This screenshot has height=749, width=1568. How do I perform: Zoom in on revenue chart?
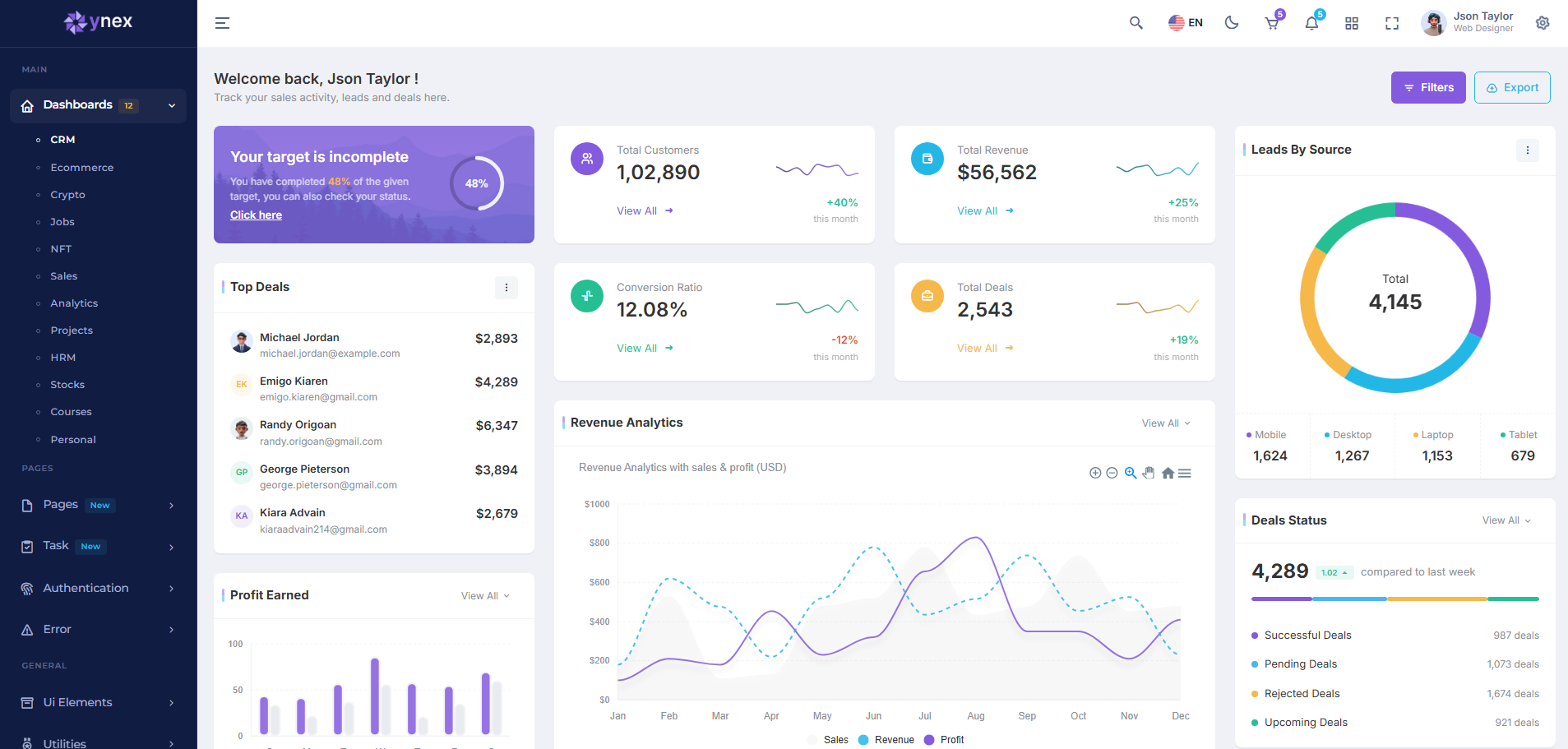[x=1095, y=473]
